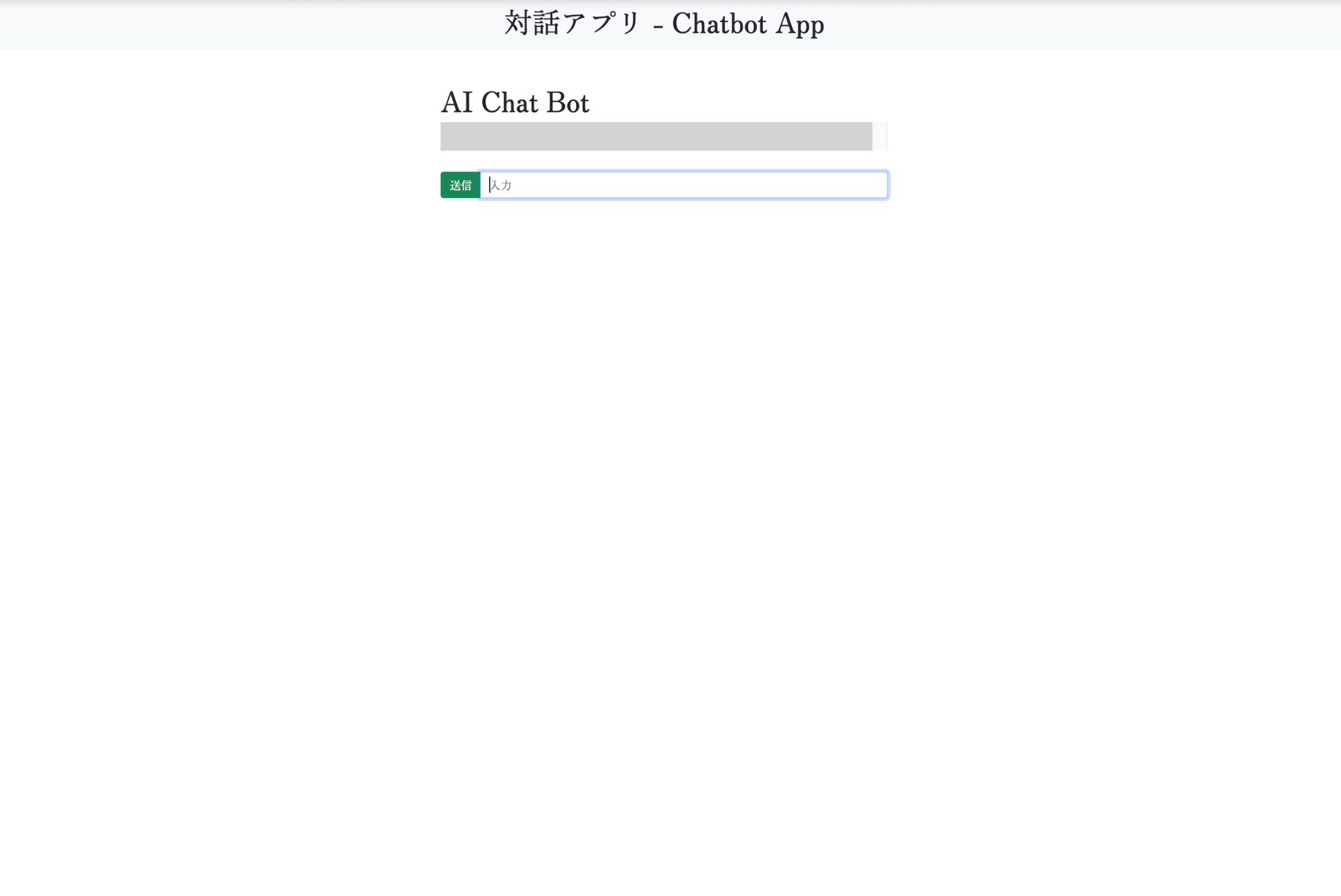1341x896 pixels.
Task: Click the dash separator in header title
Action: pos(658,26)
